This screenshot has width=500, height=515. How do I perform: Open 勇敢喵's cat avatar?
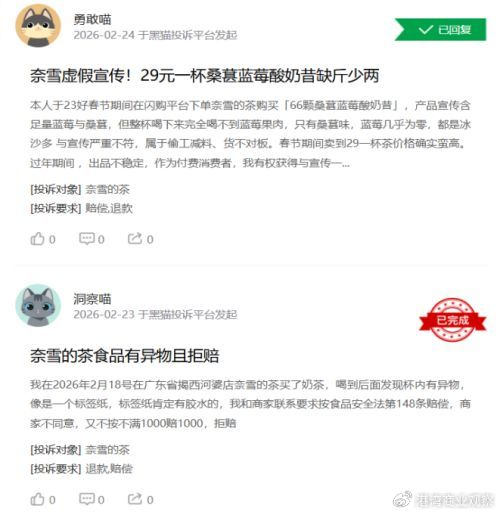point(38,26)
